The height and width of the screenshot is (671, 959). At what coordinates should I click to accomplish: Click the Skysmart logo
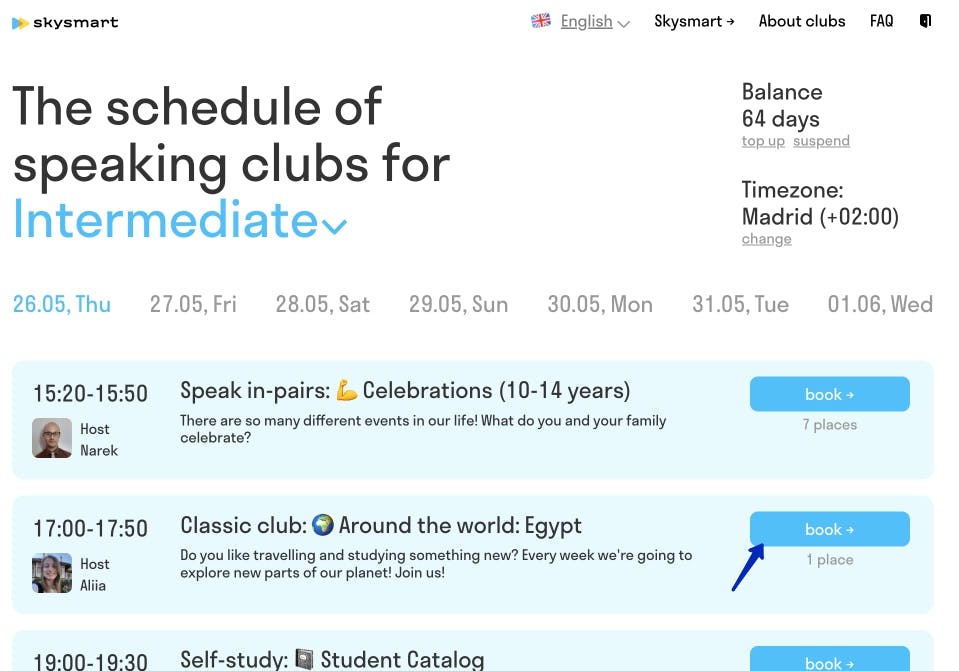pyautogui.click(x=65, y=22)
